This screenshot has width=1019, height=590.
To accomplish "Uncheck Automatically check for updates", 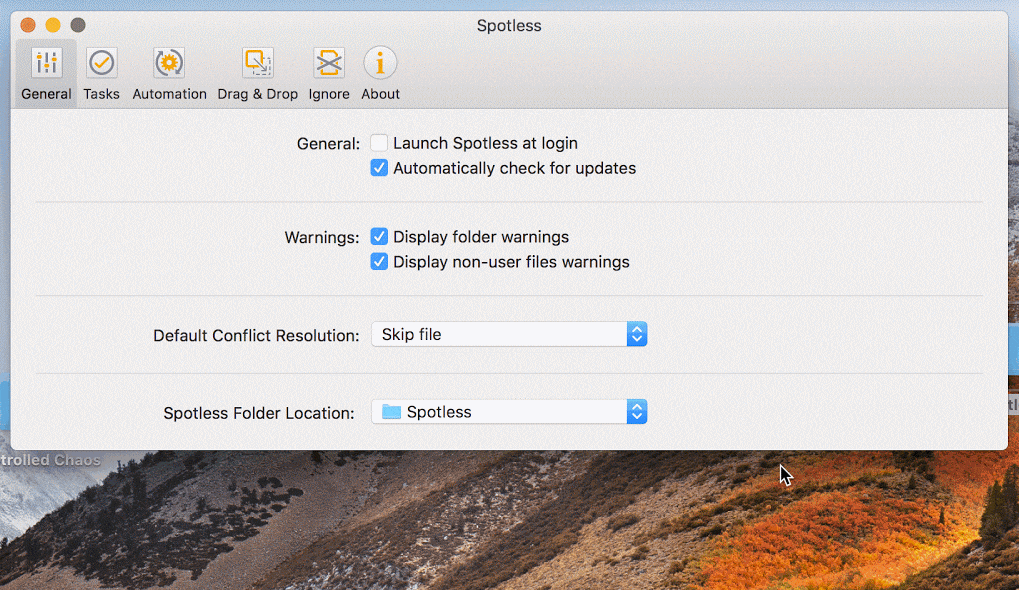I will click(x=379, y=168).
